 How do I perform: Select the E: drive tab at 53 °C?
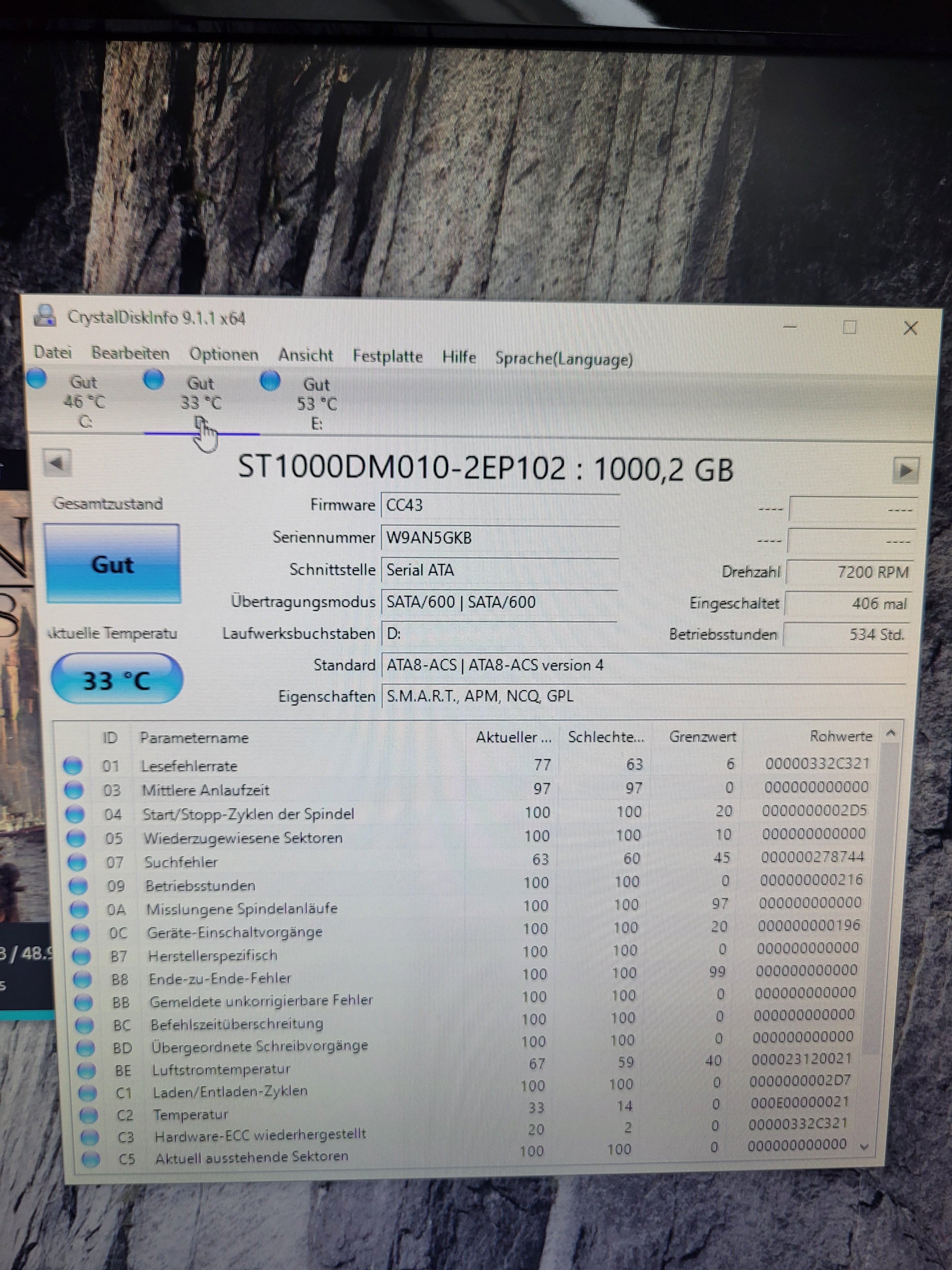pos(317,404)
